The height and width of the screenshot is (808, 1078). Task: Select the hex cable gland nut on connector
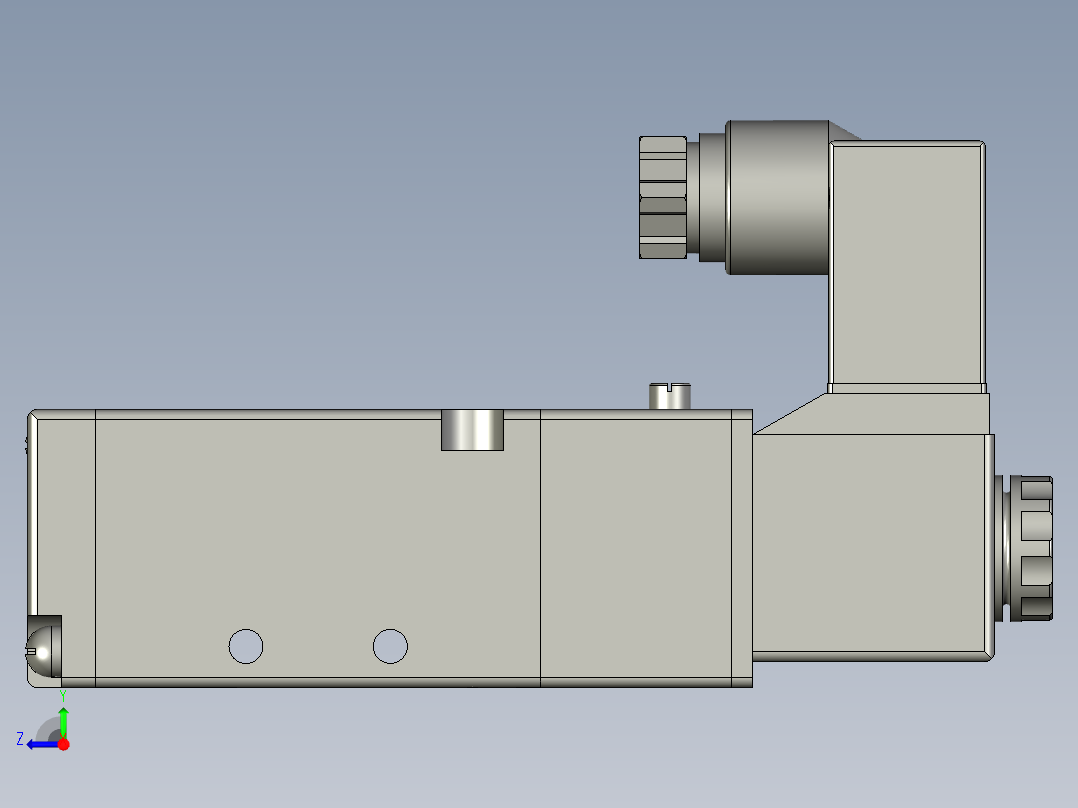coord(663,197)
